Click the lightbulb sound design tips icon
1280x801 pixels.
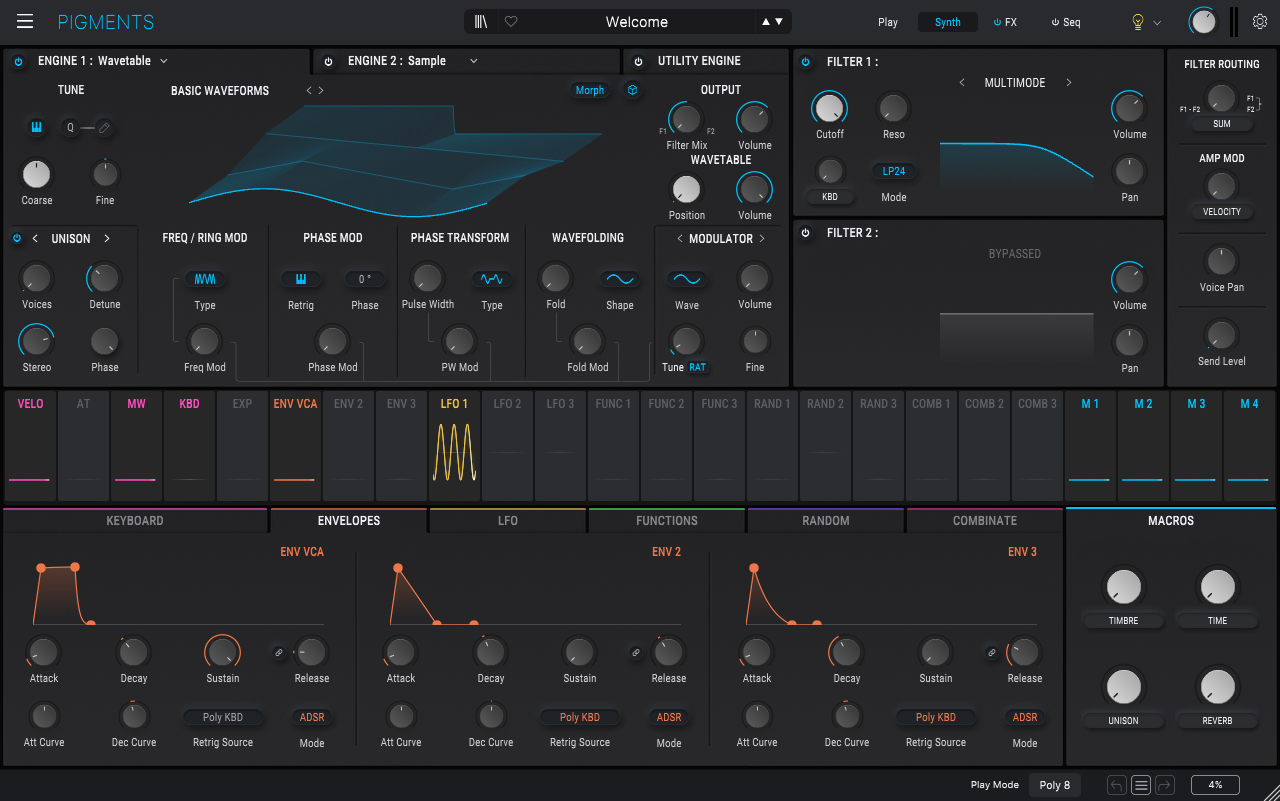pyautogui.click(x=1137, y=22)
